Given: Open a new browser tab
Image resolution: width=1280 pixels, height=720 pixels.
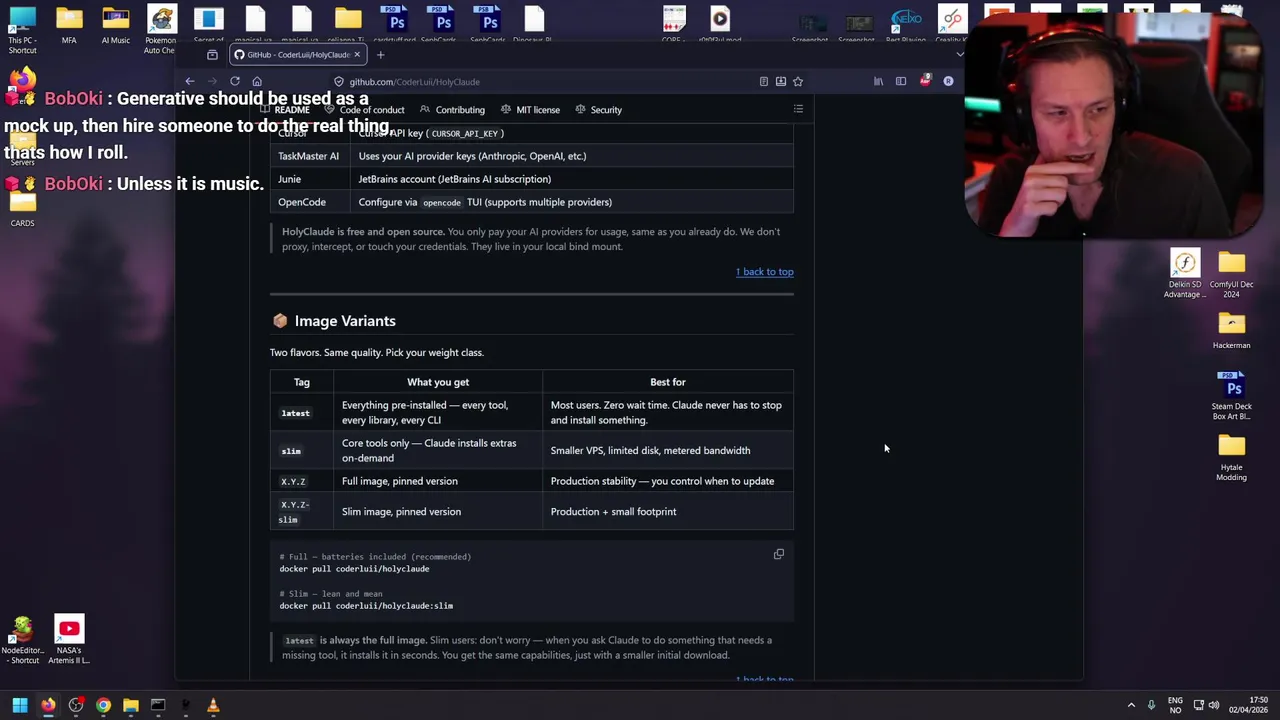Looking at the screenshot, I should [380, 55].
